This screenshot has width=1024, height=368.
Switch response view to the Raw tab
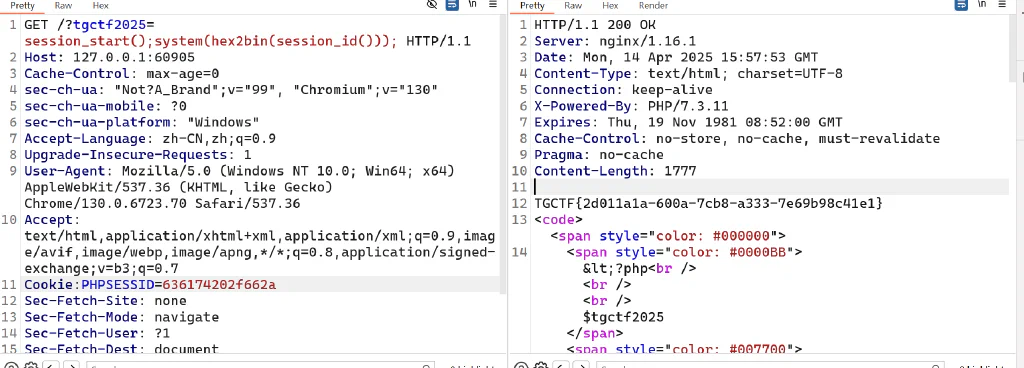(573, 5)
